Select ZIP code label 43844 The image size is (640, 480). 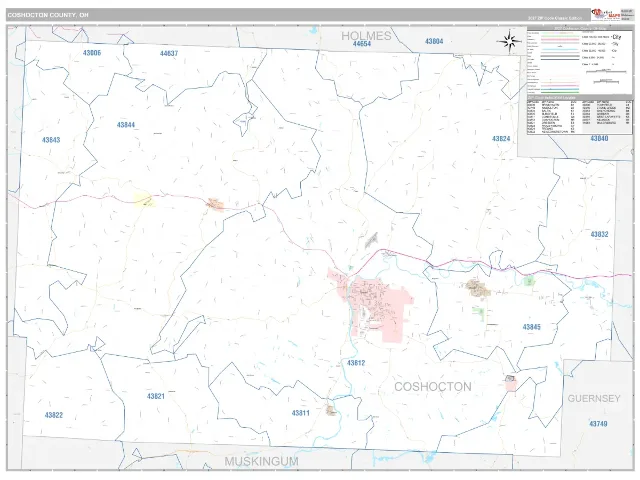(126, 125)
